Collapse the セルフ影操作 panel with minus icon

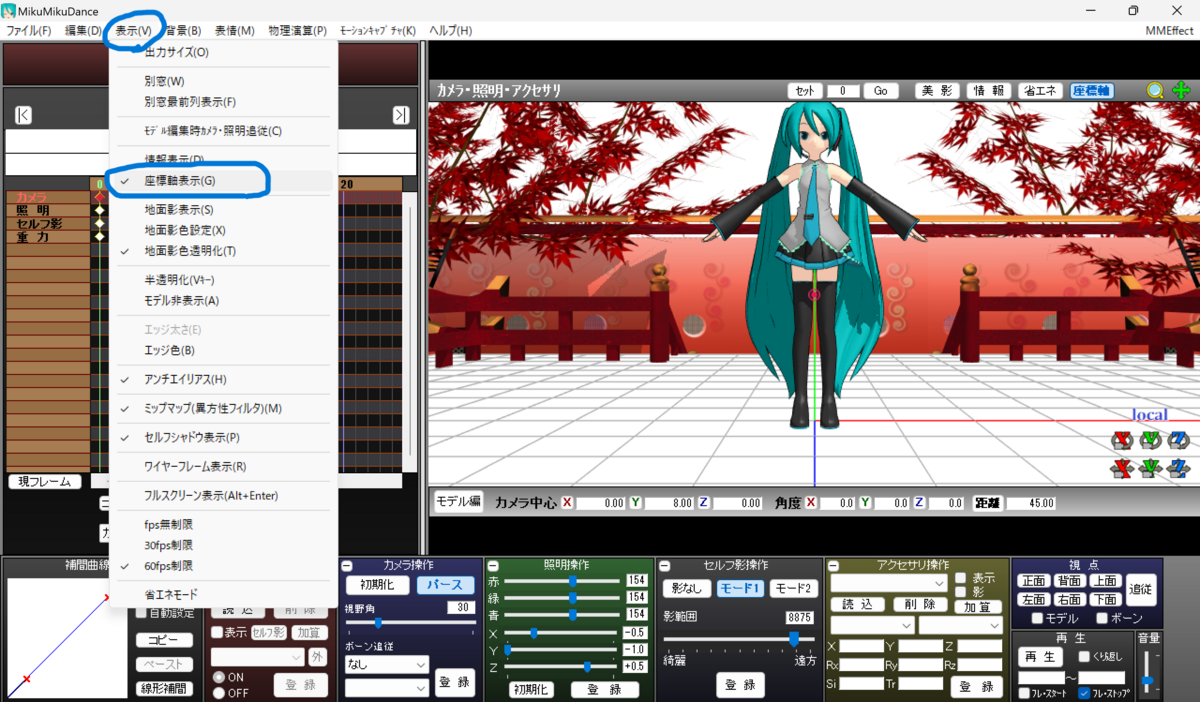click(663, 566)
